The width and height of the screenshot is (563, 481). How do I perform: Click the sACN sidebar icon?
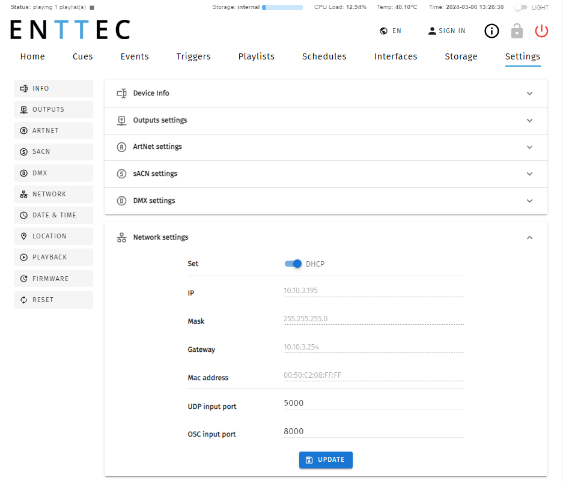tap(24, 152)
